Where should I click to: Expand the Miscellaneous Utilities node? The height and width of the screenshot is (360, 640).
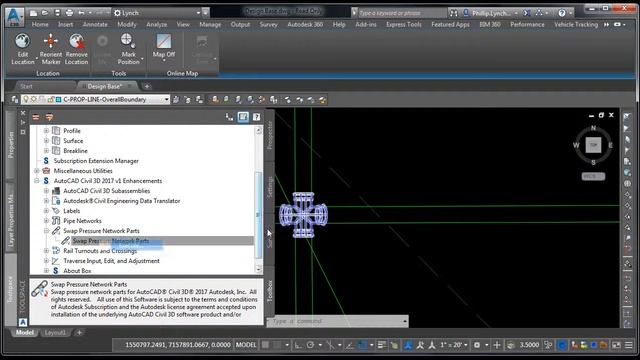pos(37,171)
